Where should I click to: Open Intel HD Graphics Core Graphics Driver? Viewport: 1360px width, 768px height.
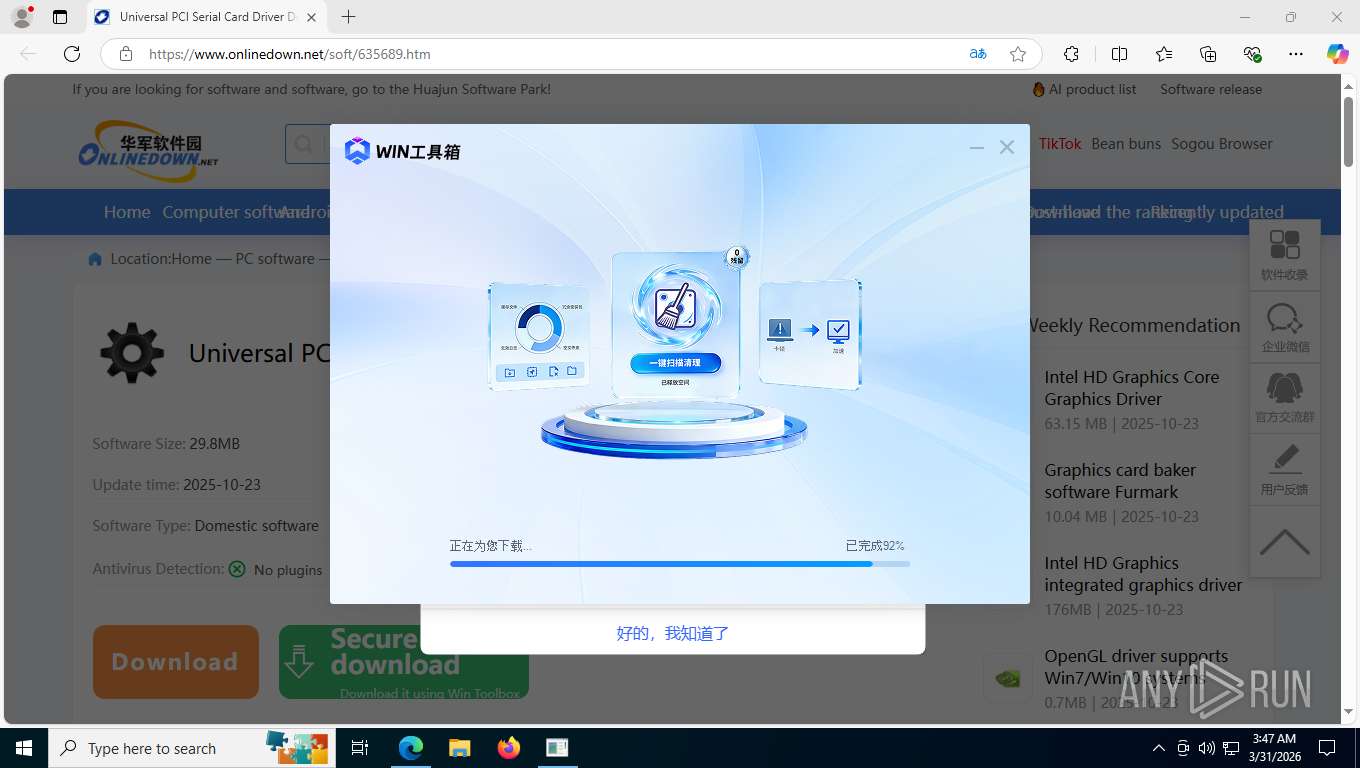point(1132,388)
